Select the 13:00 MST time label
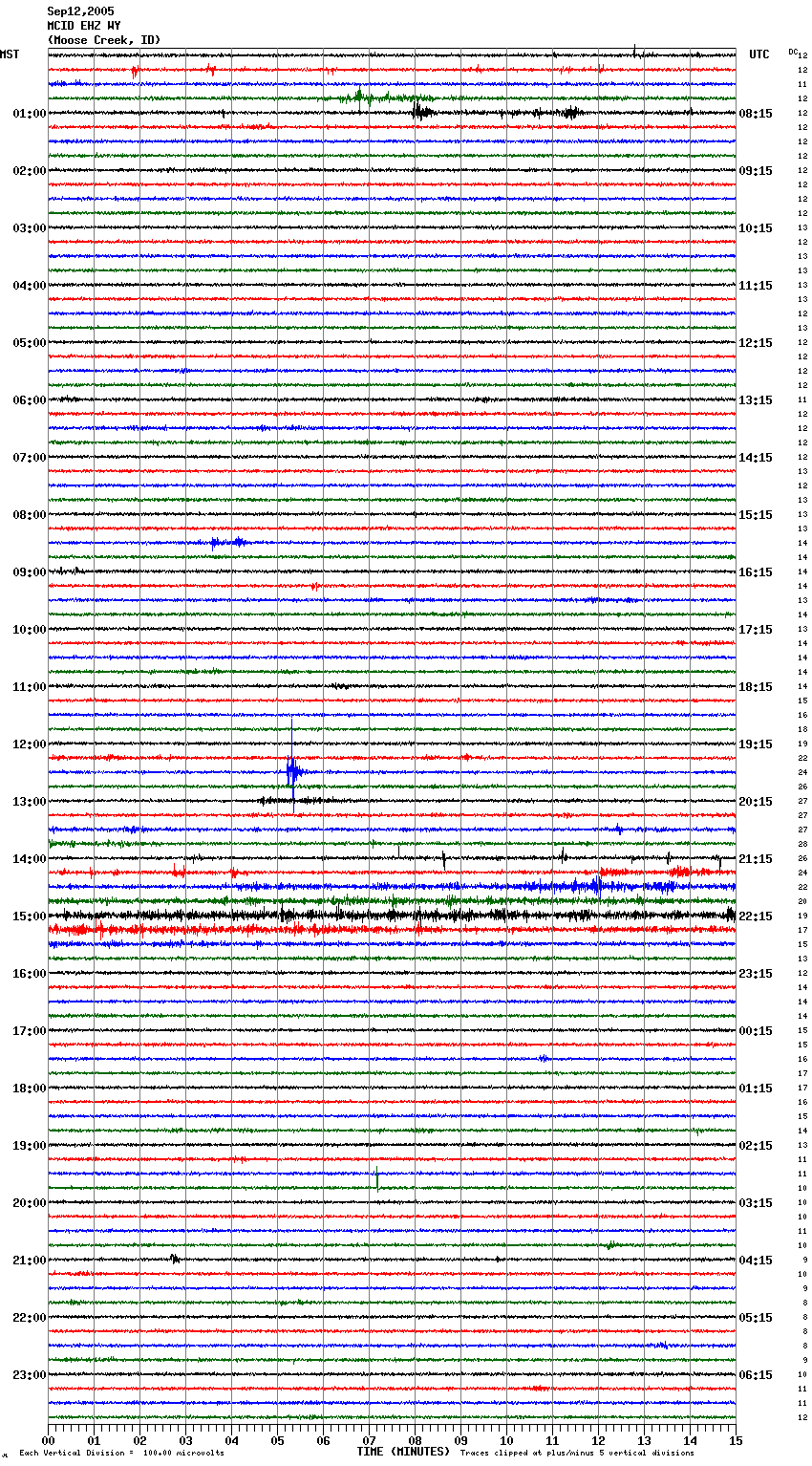 point(30,802)
